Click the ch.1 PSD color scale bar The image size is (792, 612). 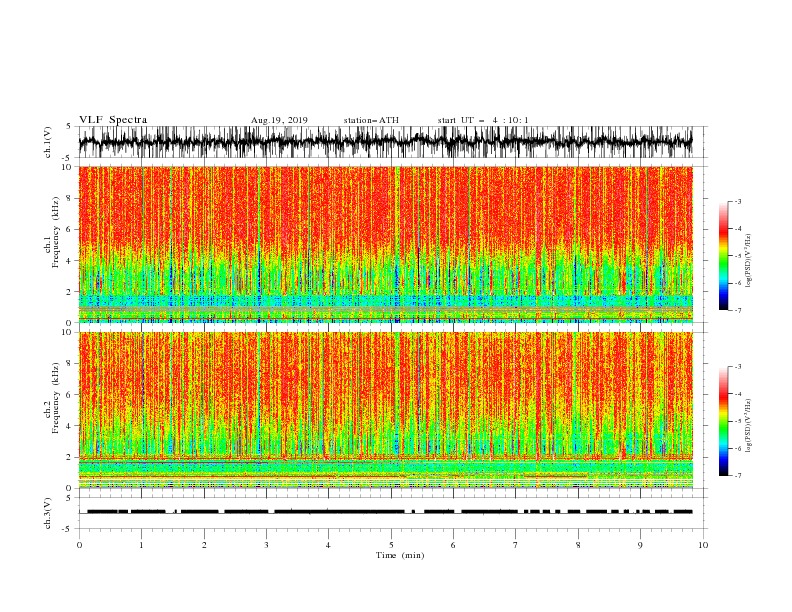[723, 256]
